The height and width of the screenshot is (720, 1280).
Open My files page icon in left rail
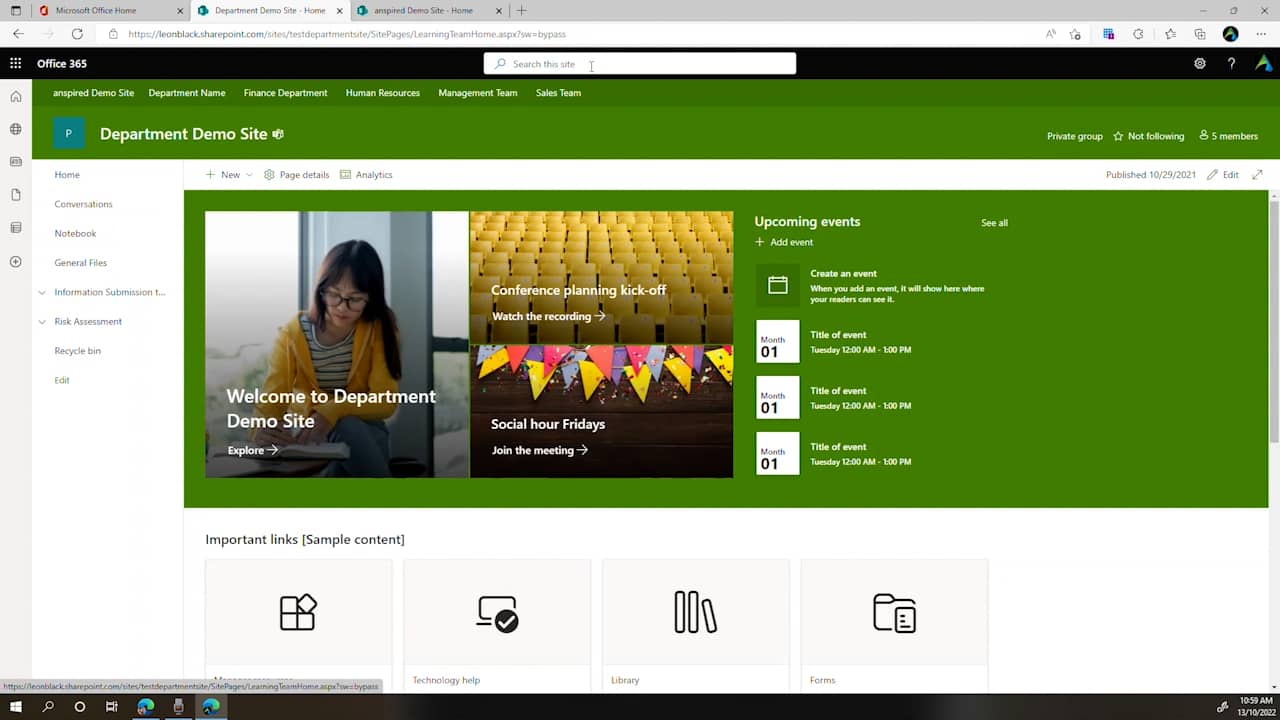15,195
